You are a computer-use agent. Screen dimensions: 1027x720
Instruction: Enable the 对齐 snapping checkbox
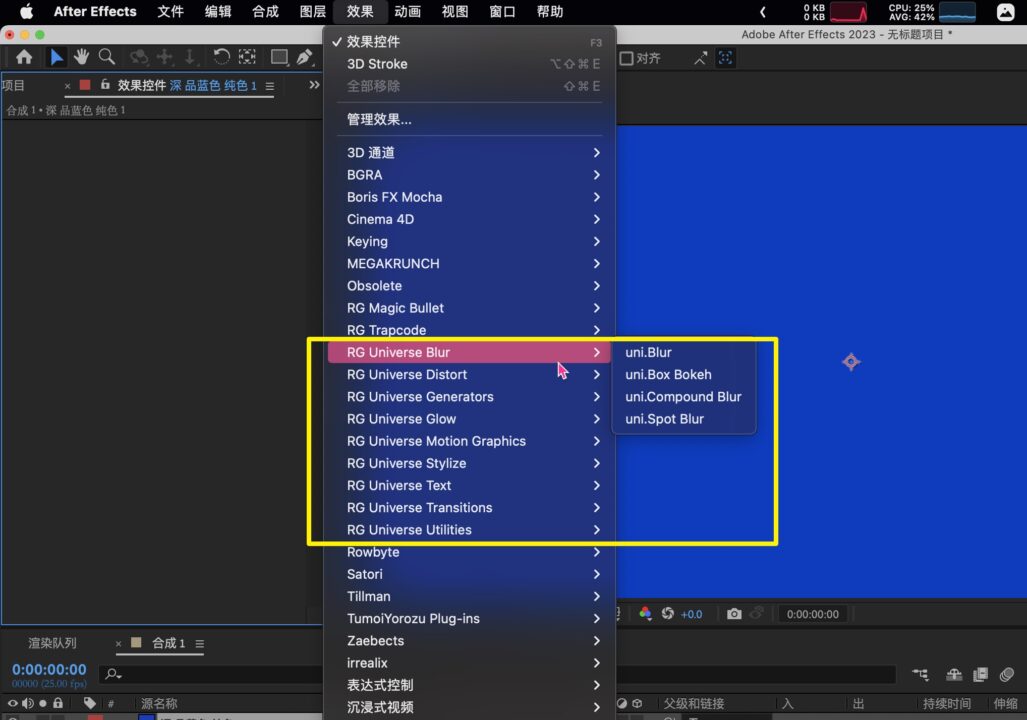pyautogui.click(x=627, y=59)
